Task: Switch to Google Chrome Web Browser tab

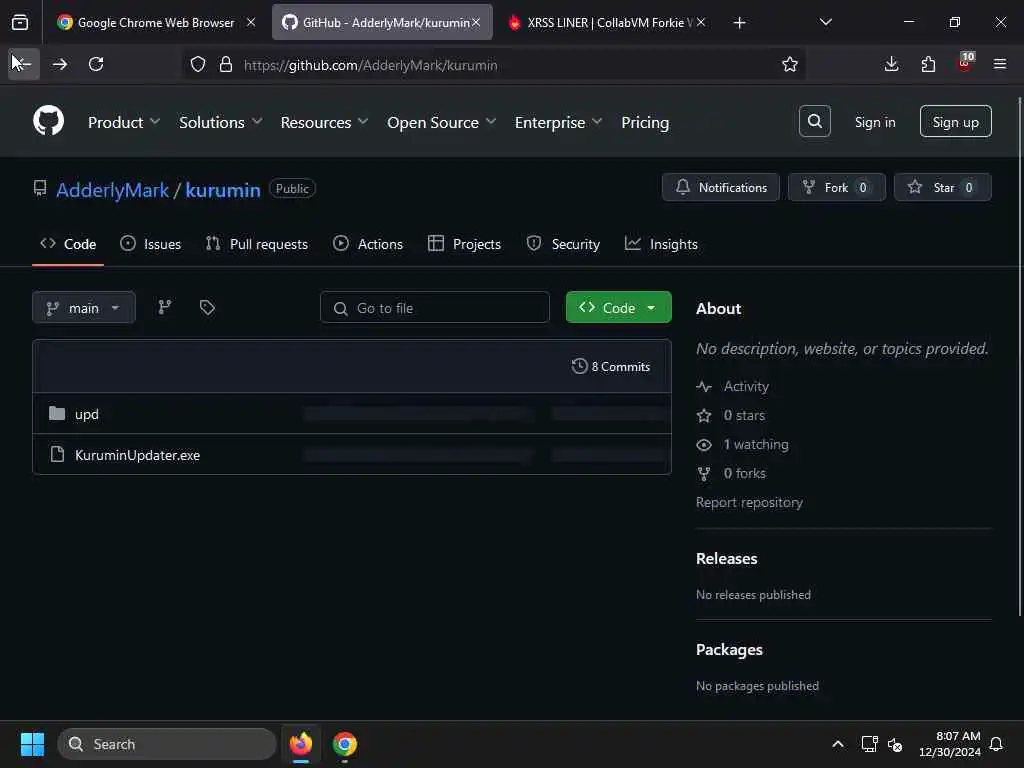Action: (x=156, y=23)
